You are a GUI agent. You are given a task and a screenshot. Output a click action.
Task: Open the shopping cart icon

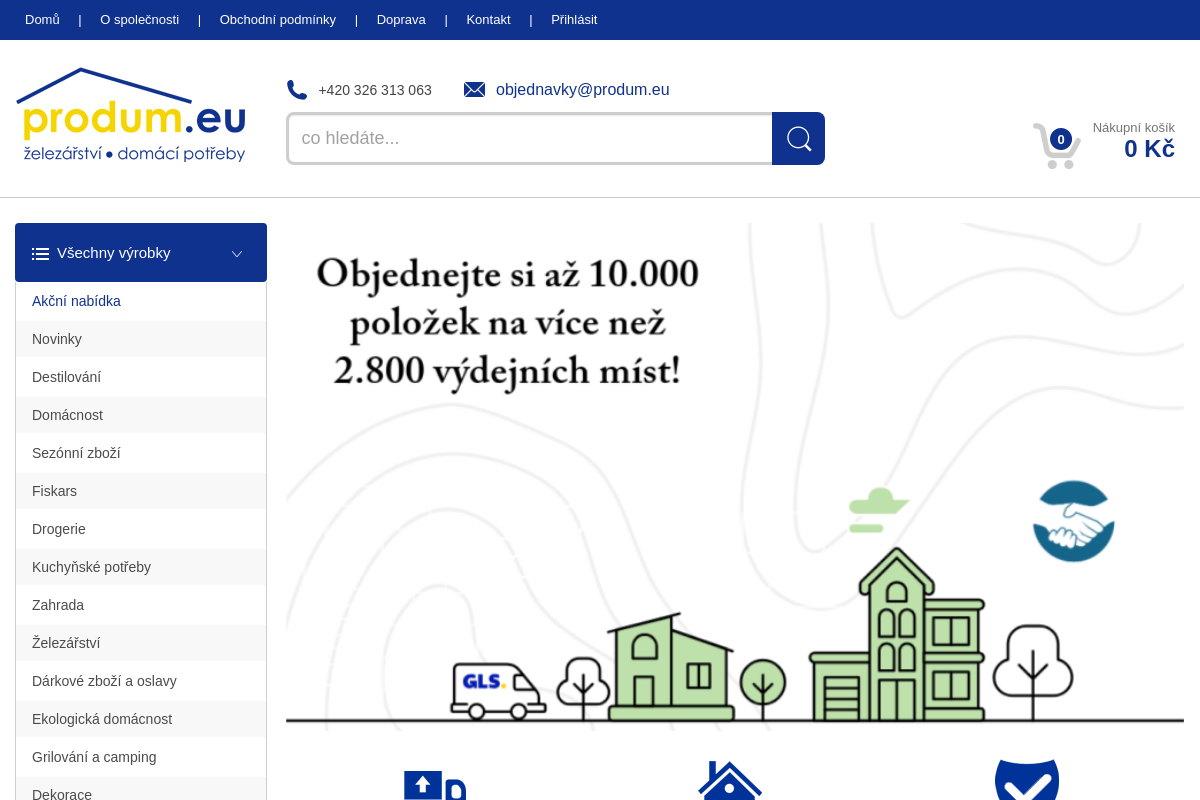1056,146
